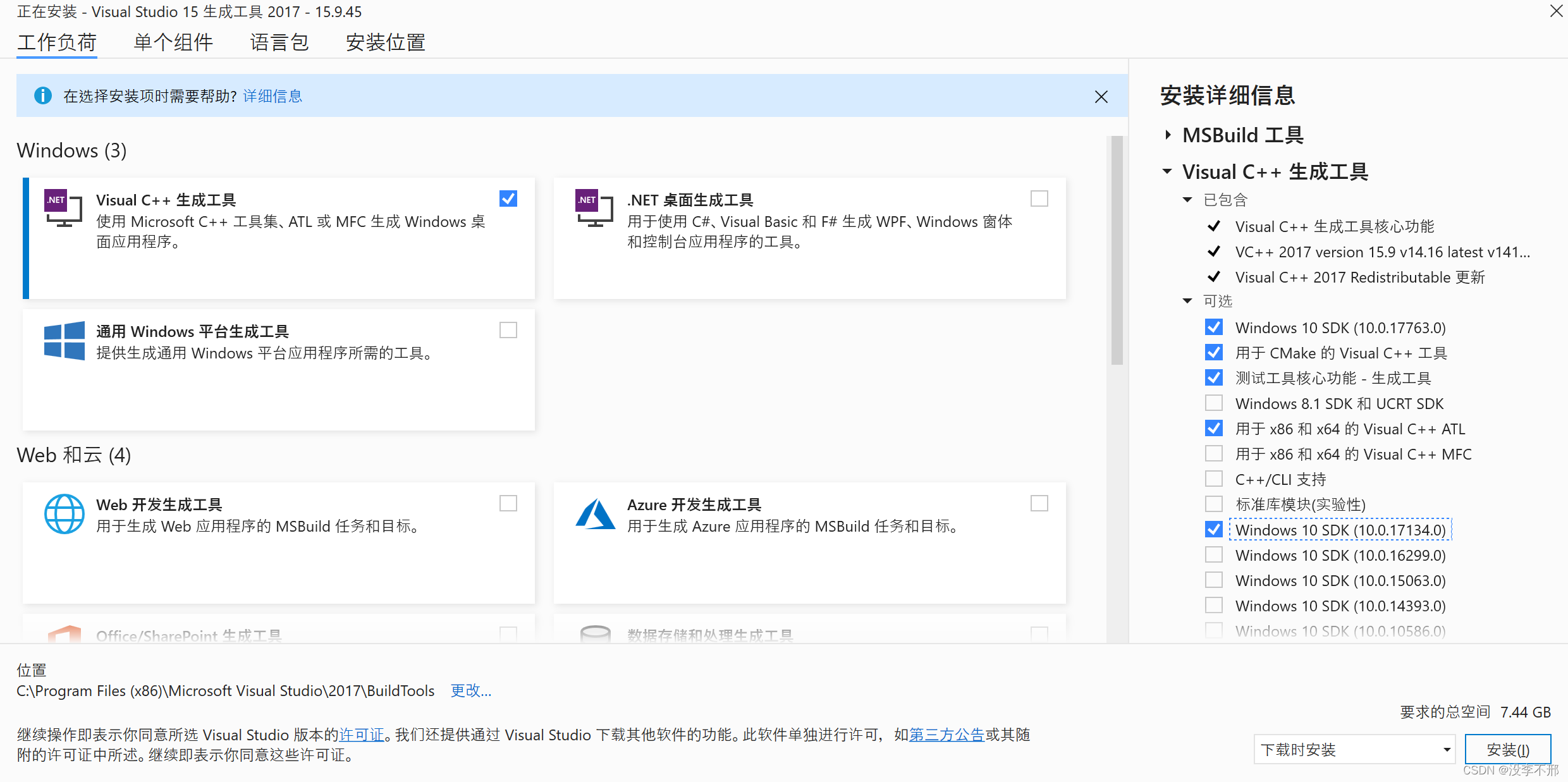The height and width of the screenshot is (782, 1568).
Task: Collapse the 已包含 section
Action: [x=1187, y=199]
